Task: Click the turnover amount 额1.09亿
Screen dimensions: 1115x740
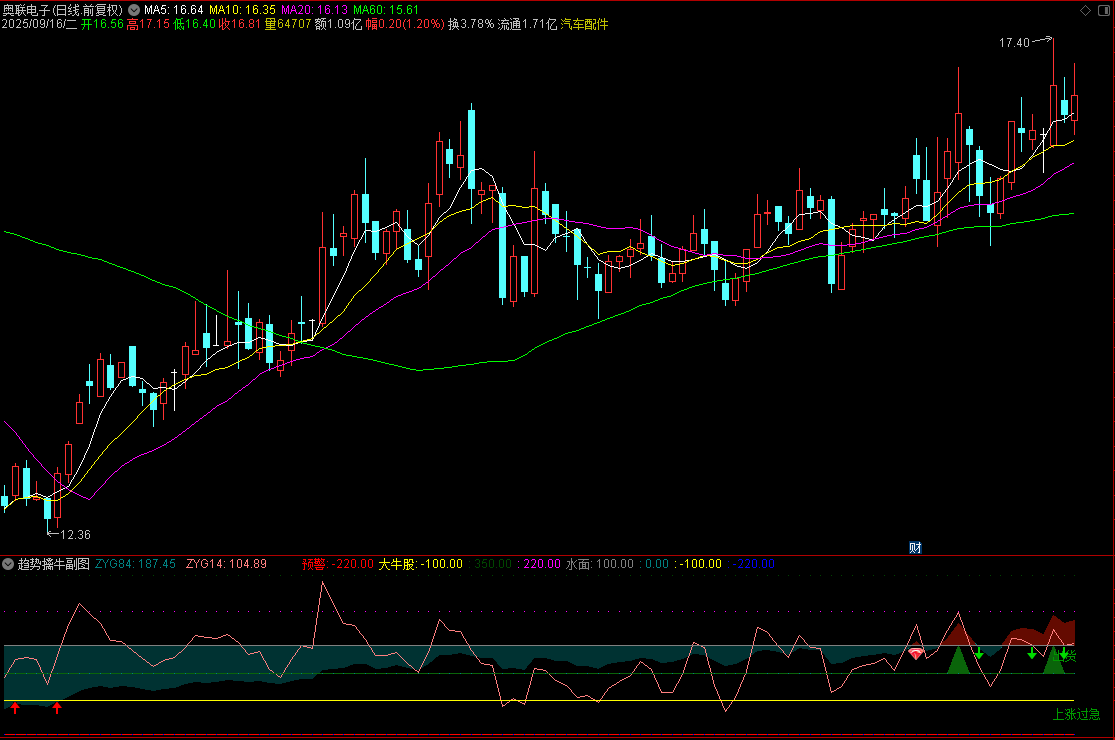Action: click(x=338, y=24)
